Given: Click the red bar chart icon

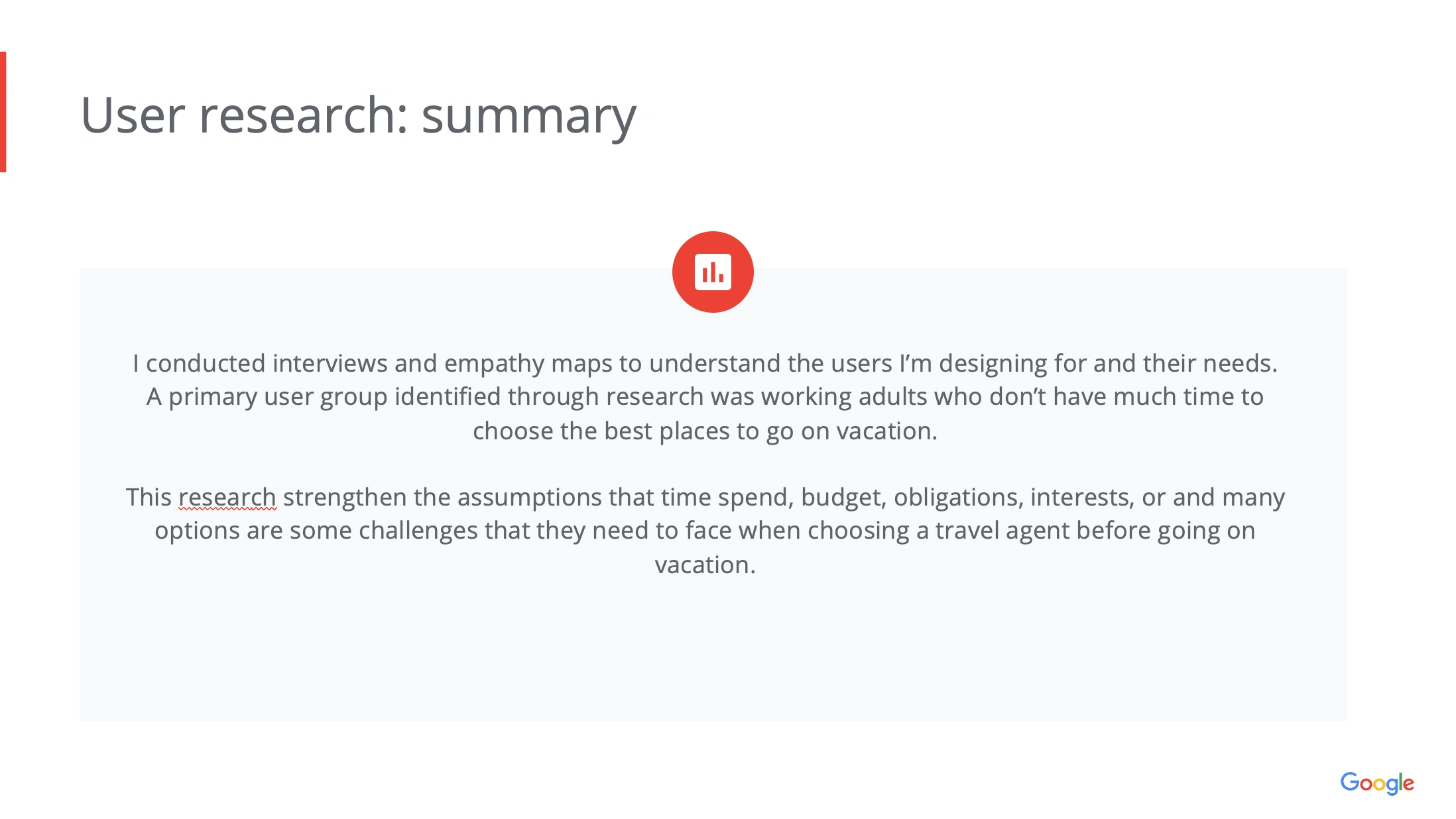Looking at the screenshot, I should tap(713, 272).
